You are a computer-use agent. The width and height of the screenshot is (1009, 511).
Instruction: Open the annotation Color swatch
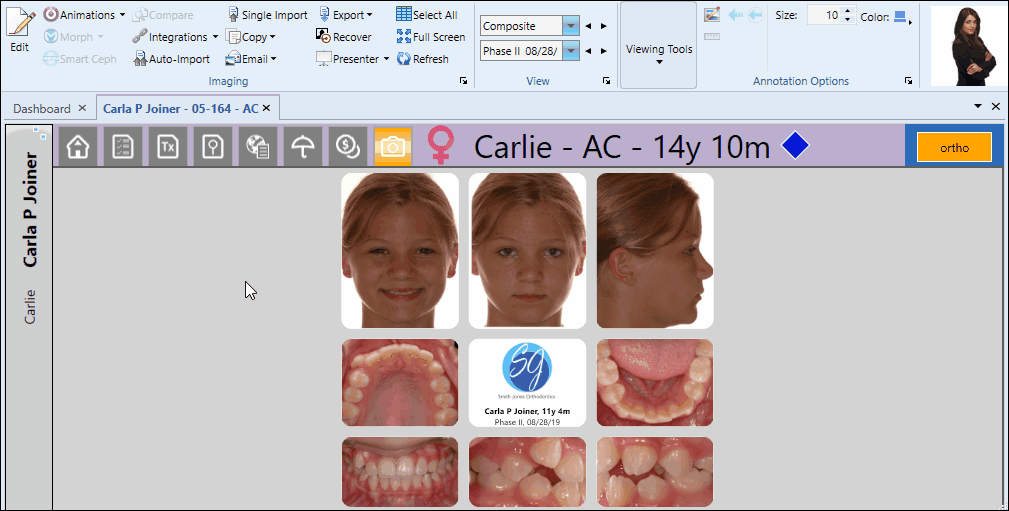pyautogui.click(x=900, y=16)
